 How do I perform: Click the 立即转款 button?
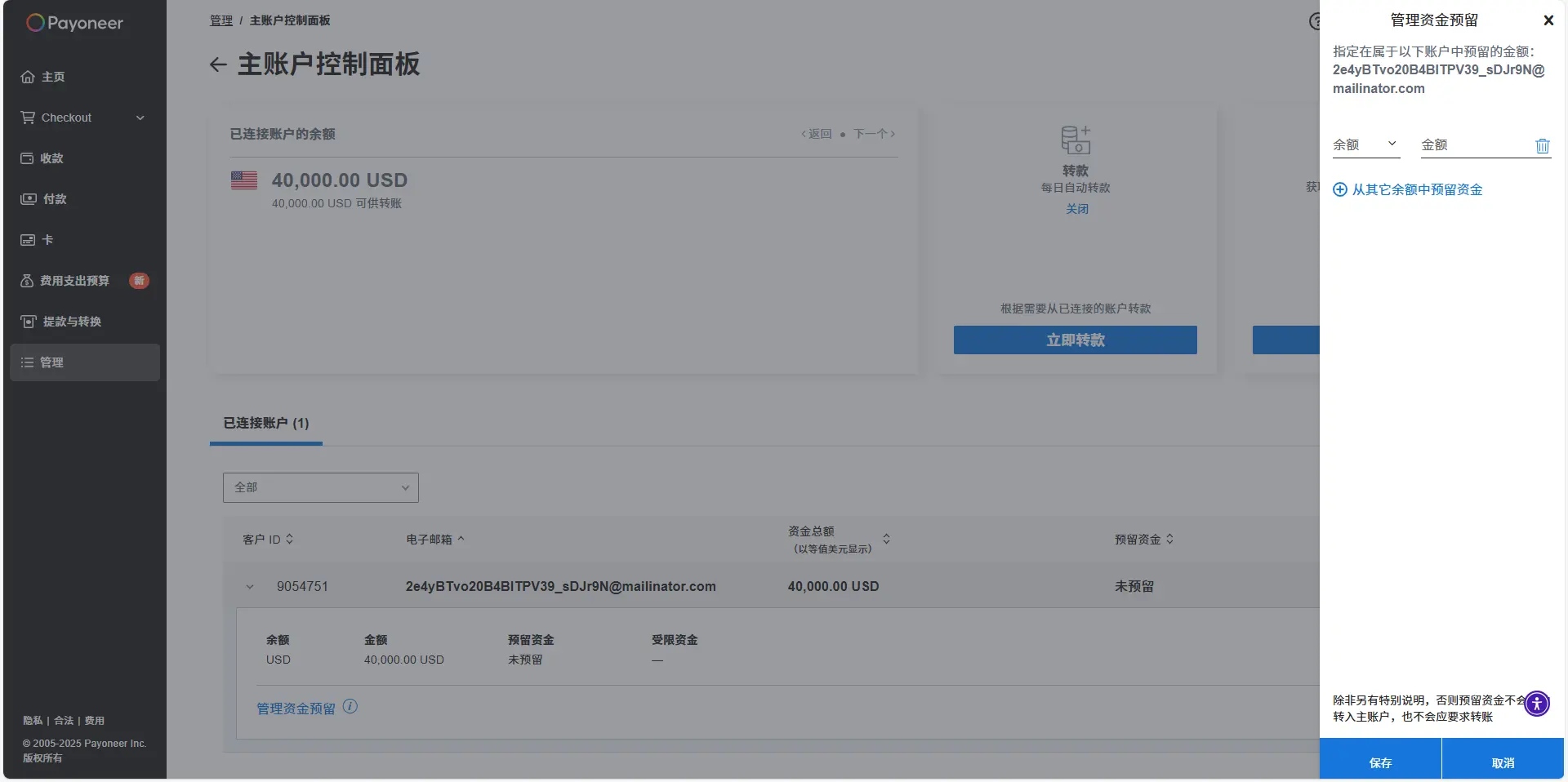coord(1076,340)
